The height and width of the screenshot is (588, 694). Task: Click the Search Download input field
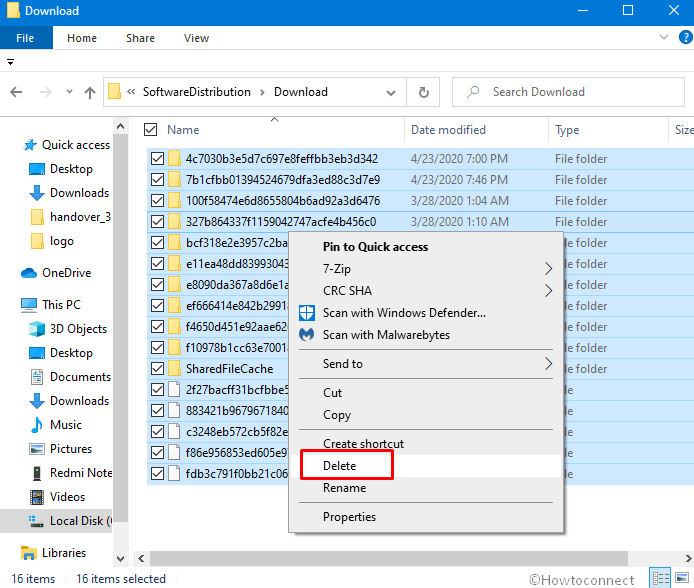click(568, 92)
